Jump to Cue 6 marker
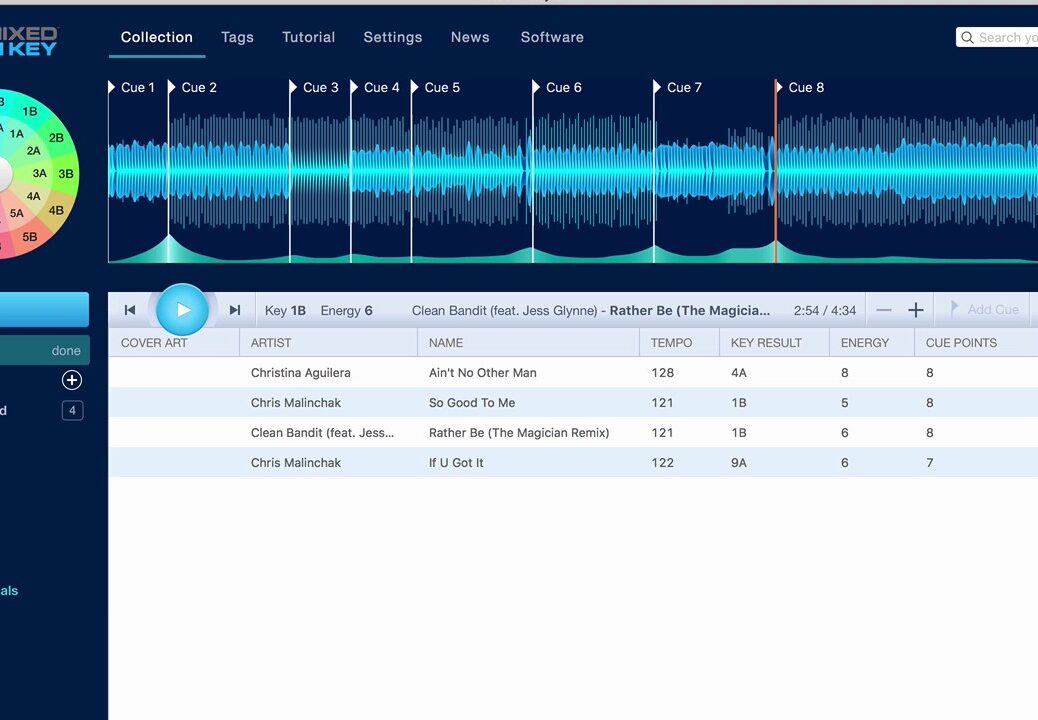The height and width of the screenshot is (720, 1038). [557, 87]
